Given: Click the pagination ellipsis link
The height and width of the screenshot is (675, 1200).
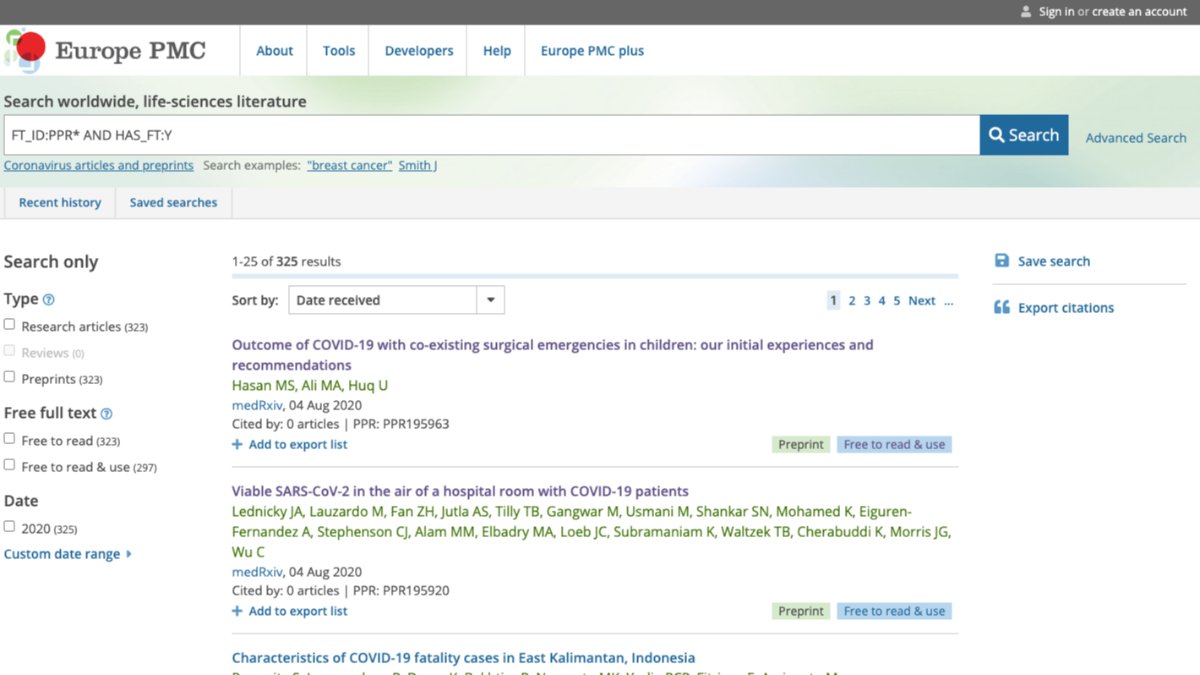Looking at the screenshot, I should (949, 301).
